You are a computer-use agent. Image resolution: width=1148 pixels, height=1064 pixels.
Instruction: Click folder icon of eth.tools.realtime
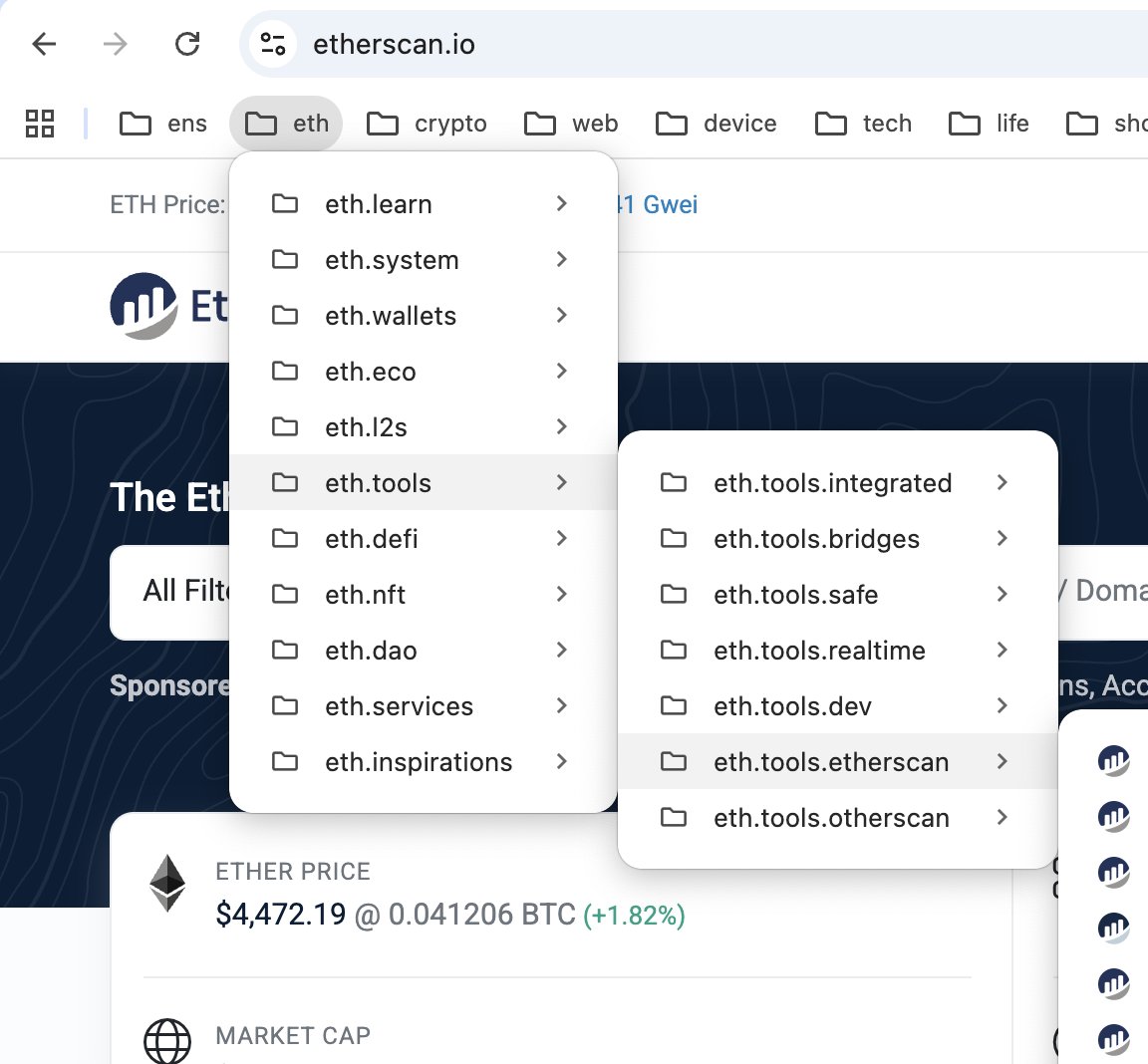pos(674,650)
